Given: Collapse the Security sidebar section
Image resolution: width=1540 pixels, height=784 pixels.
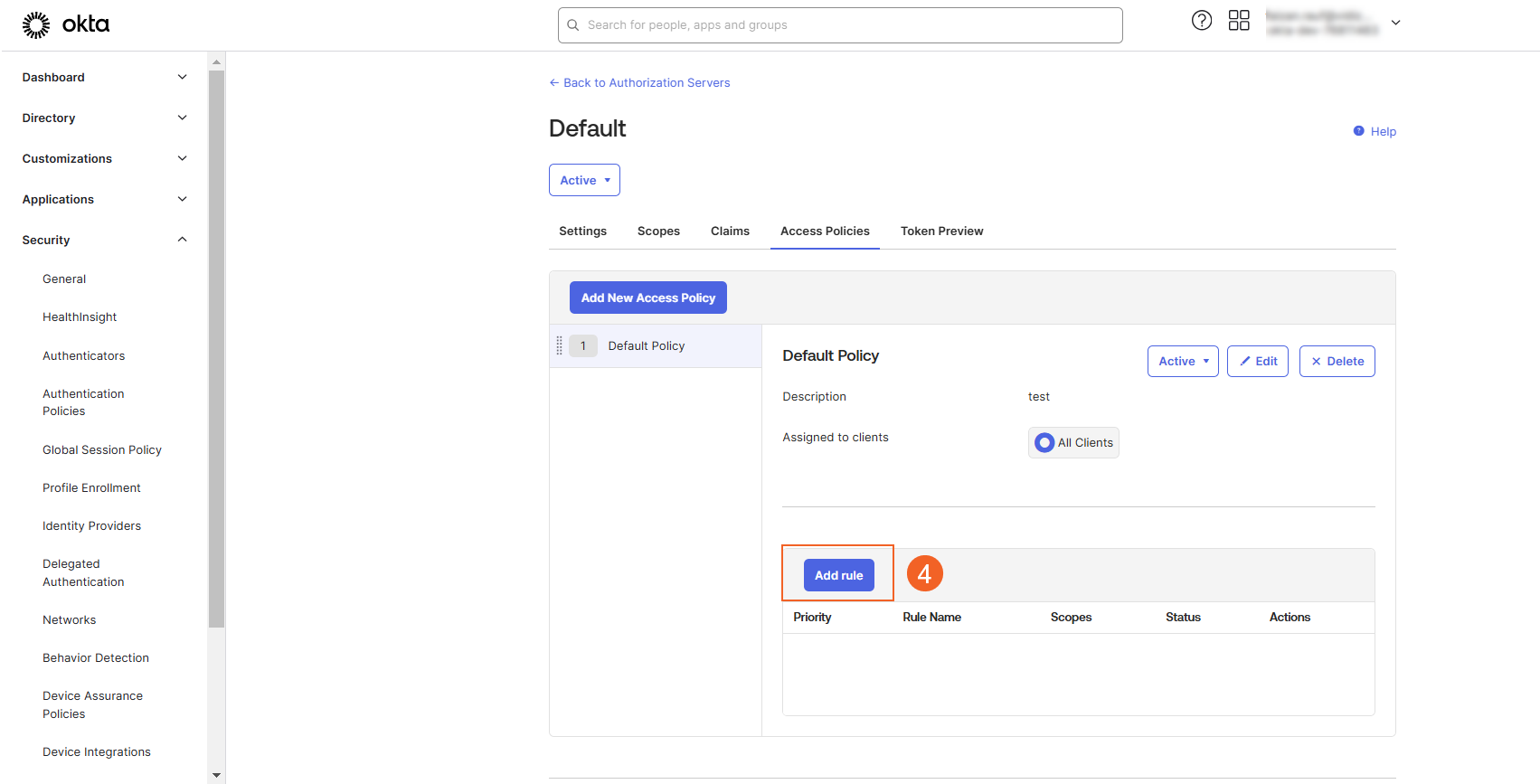Looking at the screenshot, I should click(182, 241).
